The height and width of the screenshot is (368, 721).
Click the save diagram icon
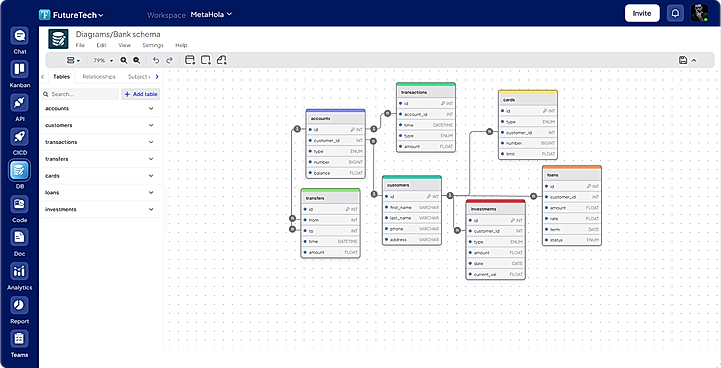pos(683,60)
